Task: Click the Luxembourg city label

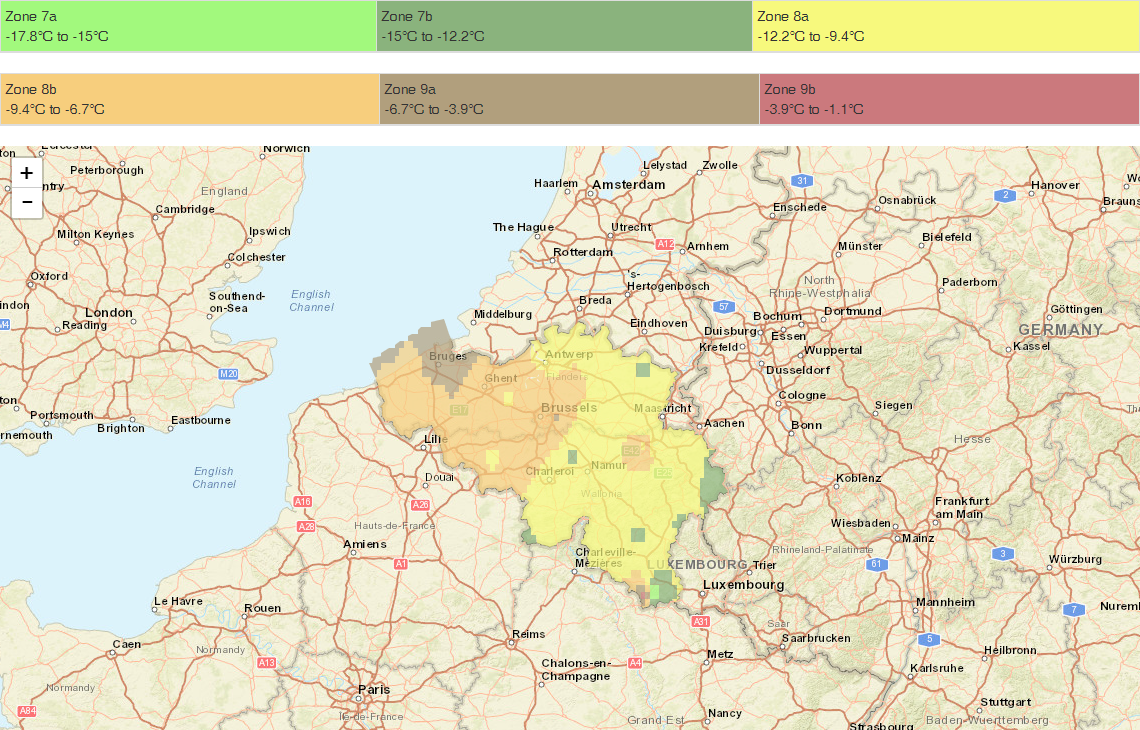Action: pos(744,585)
